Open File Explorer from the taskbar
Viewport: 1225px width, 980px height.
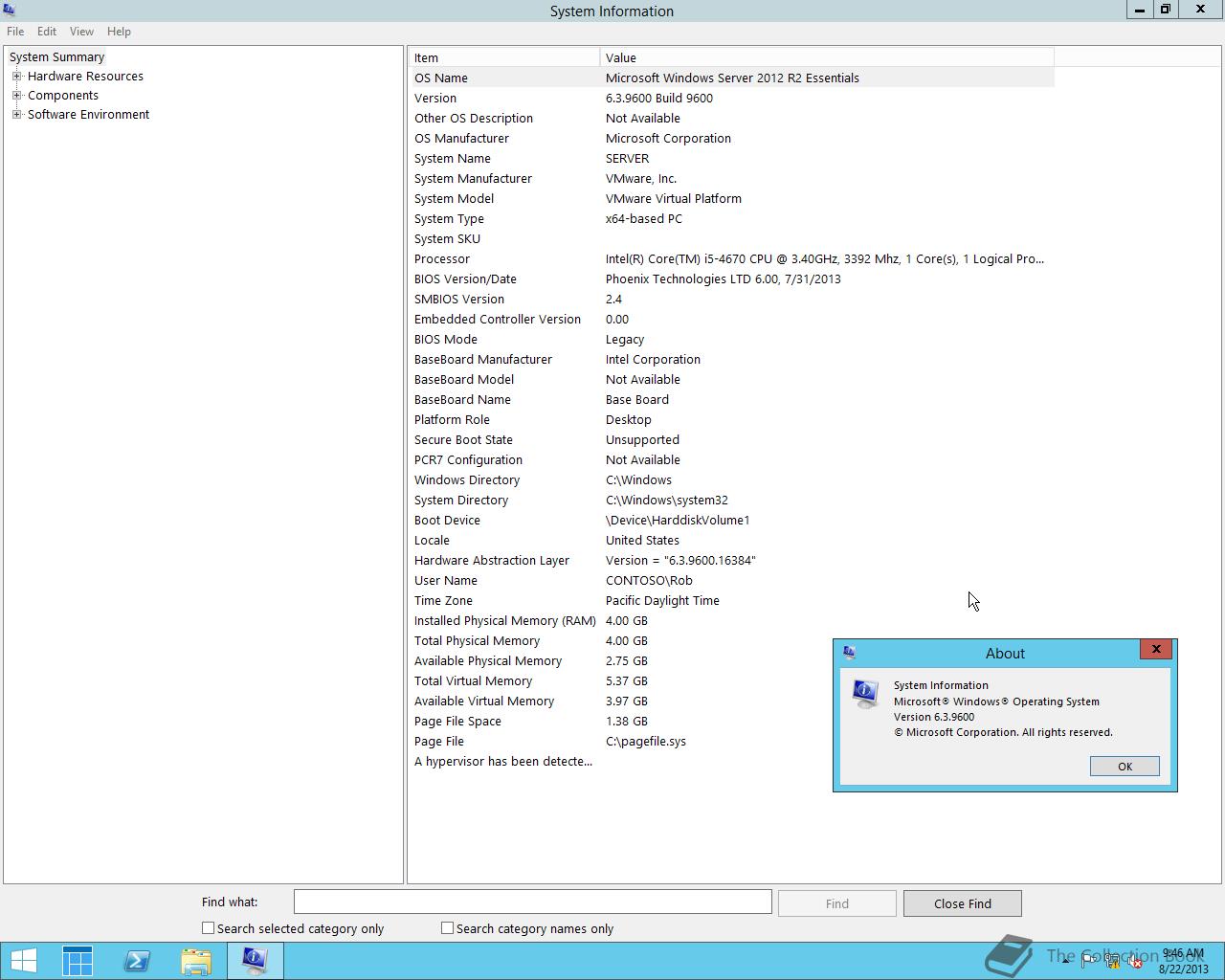(x=196, y=961)
